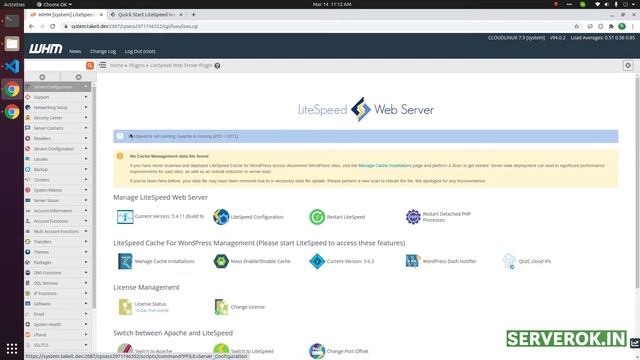The image size is (640, 360).
Task: Click the settings gear icon at top right of page
Action: (x=628, y=65)
